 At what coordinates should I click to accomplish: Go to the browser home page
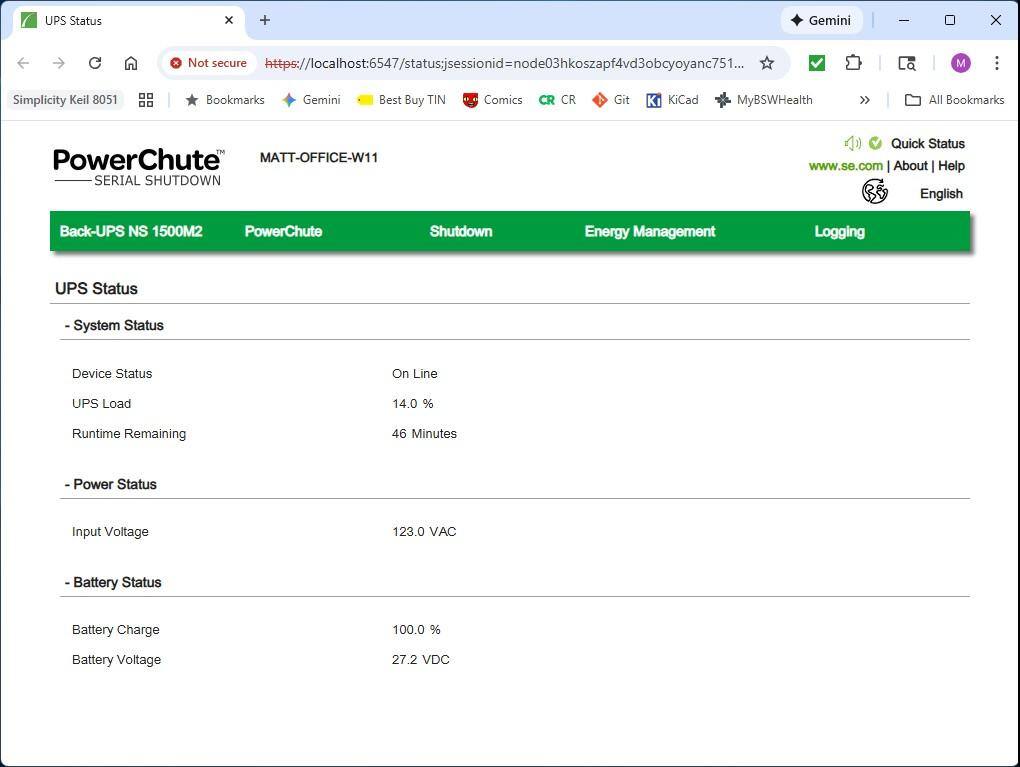click(x=131, y=63)
